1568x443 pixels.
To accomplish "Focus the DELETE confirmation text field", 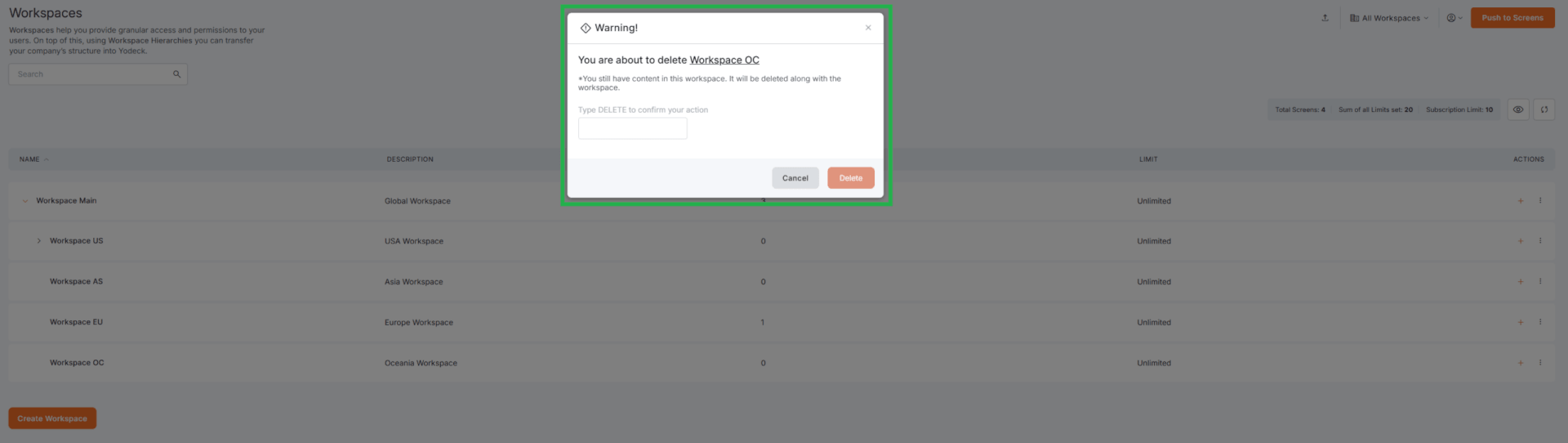I will pos(633,128).
